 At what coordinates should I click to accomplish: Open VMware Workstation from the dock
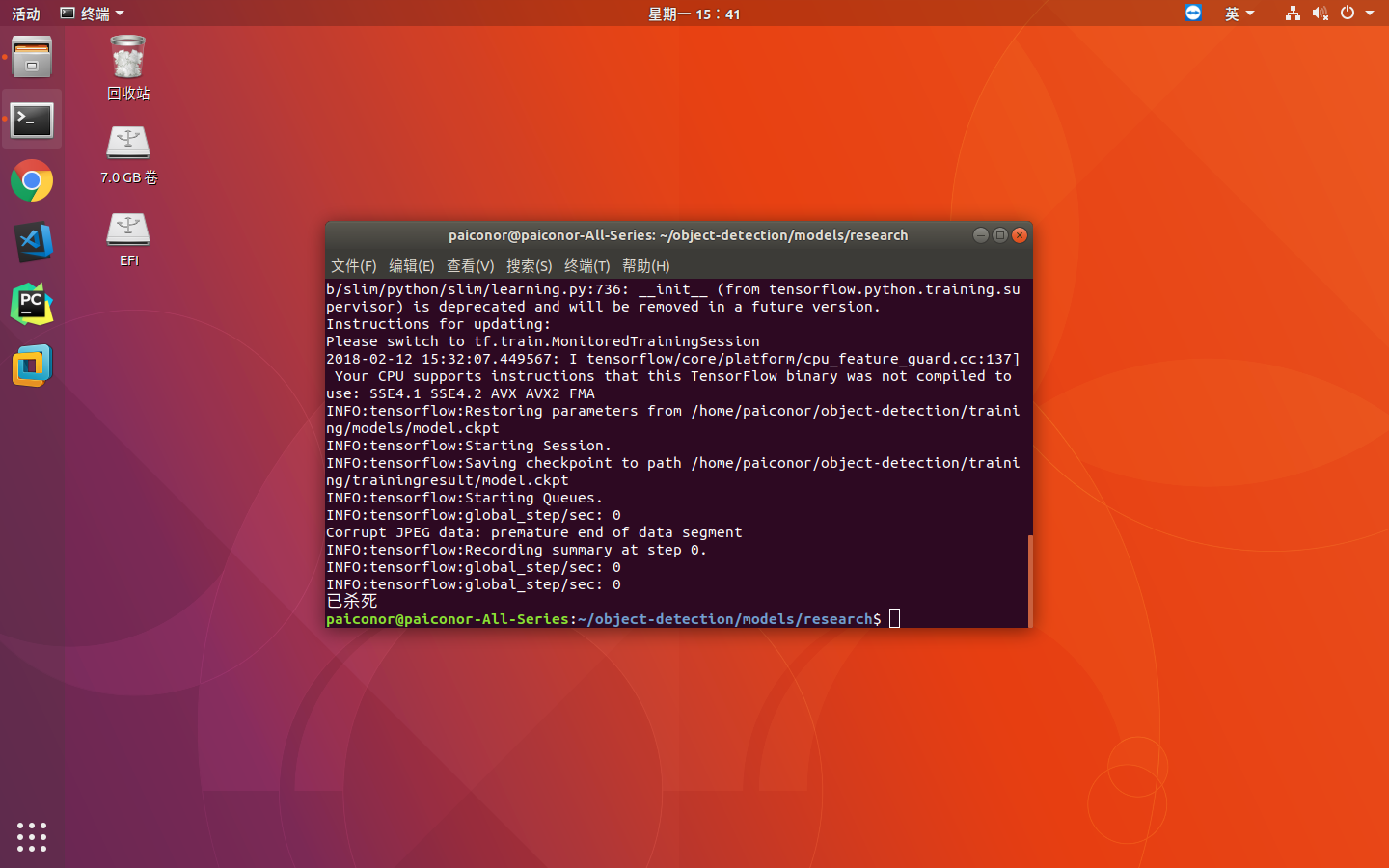(32, 366)
